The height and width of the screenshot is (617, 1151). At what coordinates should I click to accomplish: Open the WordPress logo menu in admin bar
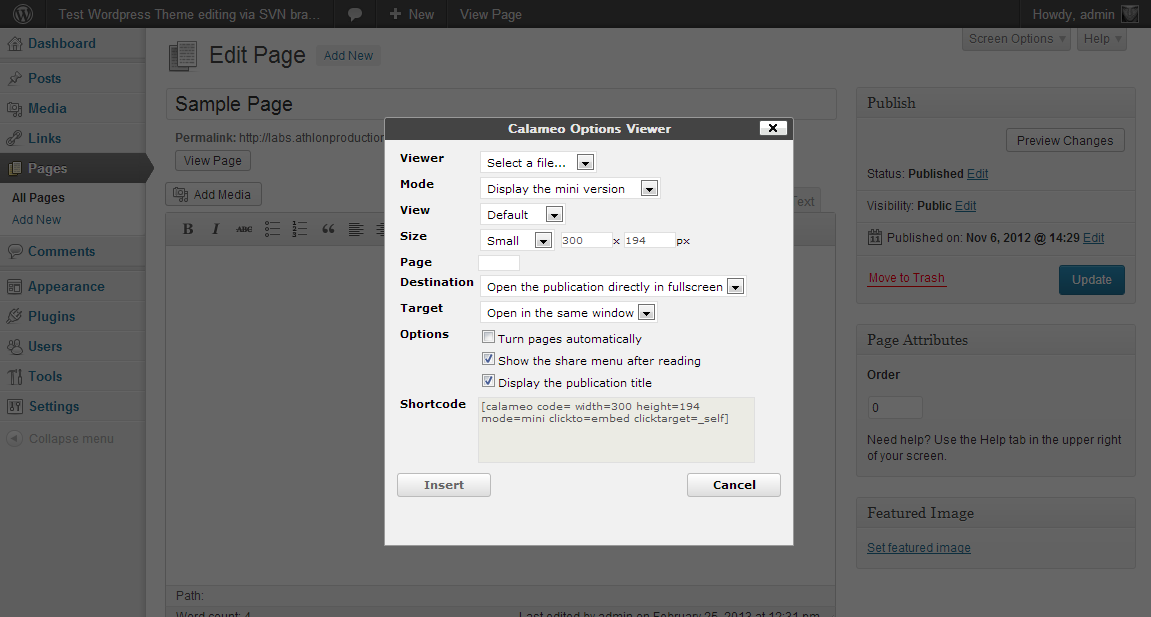tap(23, 14)
